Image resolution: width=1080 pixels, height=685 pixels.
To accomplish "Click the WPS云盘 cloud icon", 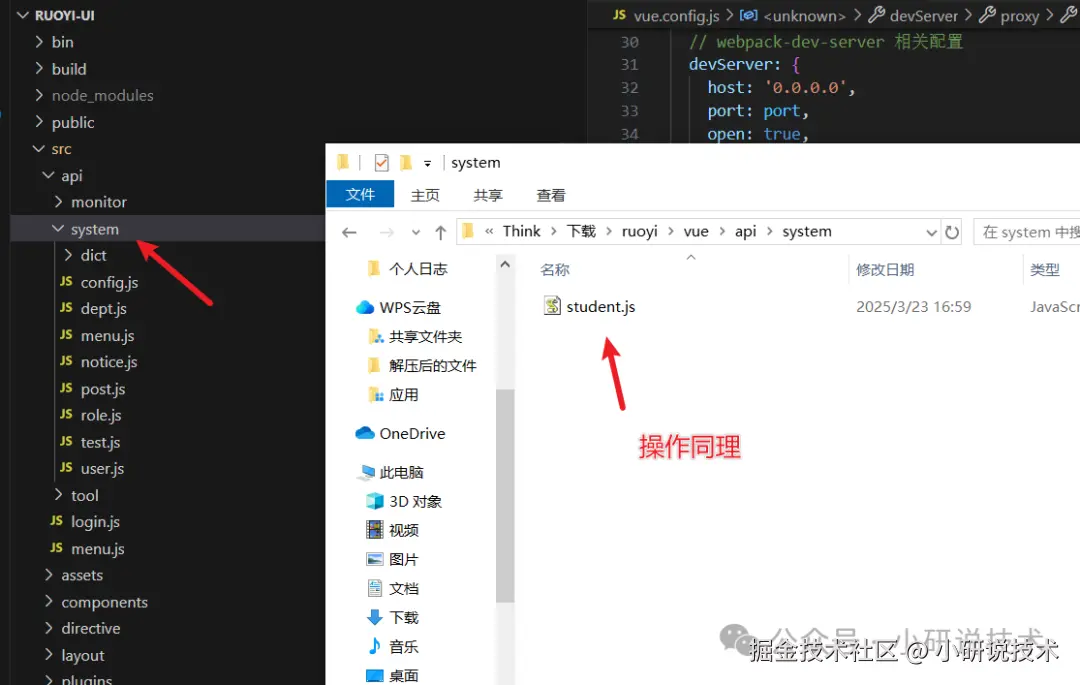I will pos(364,308).
